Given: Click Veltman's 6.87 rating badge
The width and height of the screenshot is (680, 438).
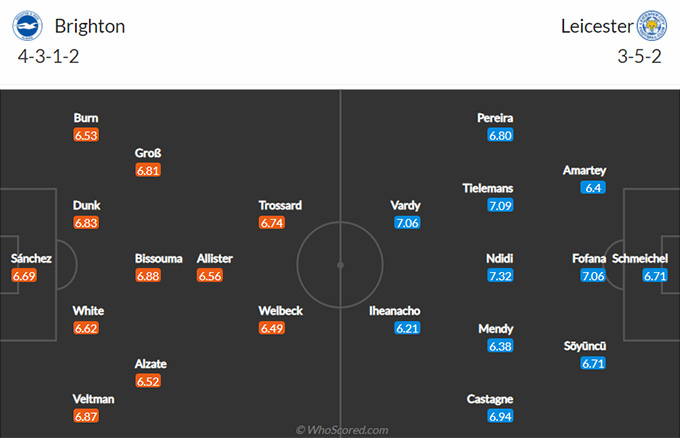Looking at the screenshot, I should 86,416.
